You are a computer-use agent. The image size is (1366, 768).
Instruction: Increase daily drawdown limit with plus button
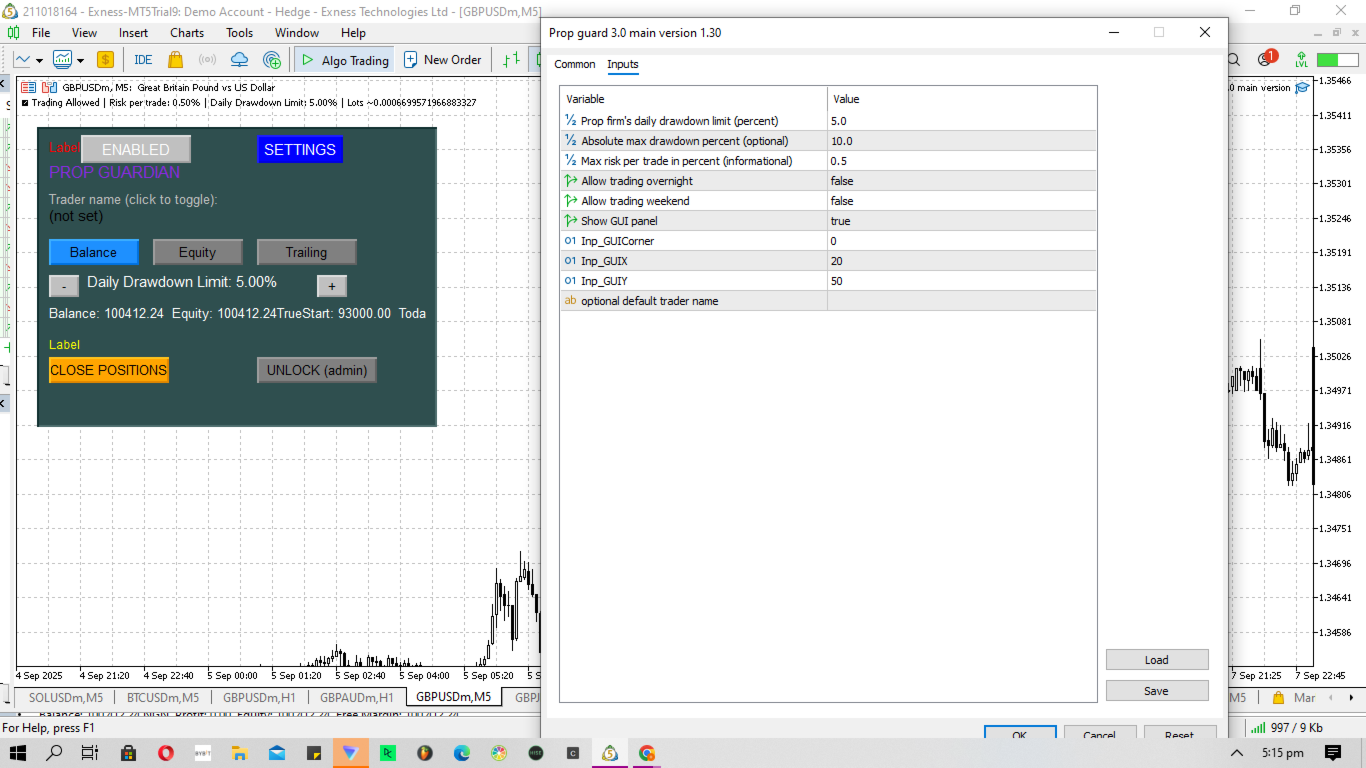pyautogui.click(x=332, y=286)
